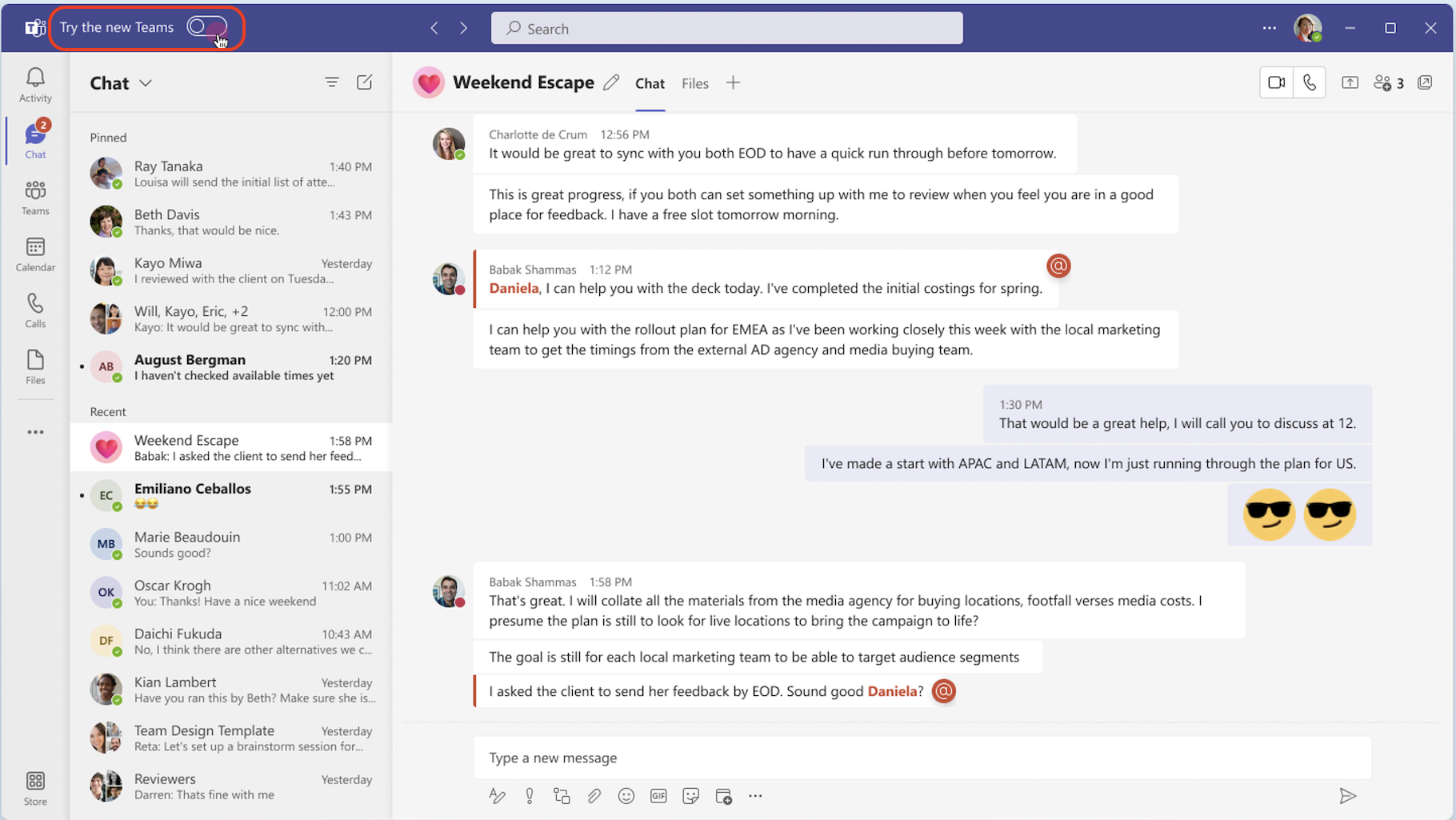The width and height of the screenshot is (1456, 820).
Task: Open Team Design Template chat
Action: (x=231, y=738)
